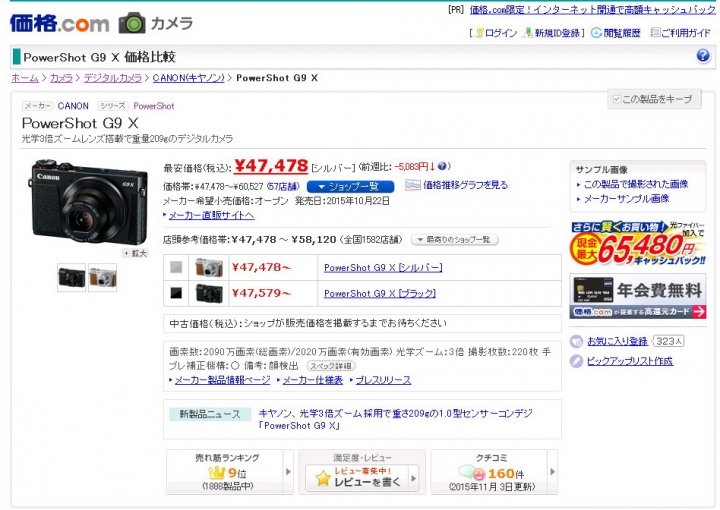Click the clock icon beside 閲覧履歴
This screenshot has height=510, width=720.
coord(596,33)
